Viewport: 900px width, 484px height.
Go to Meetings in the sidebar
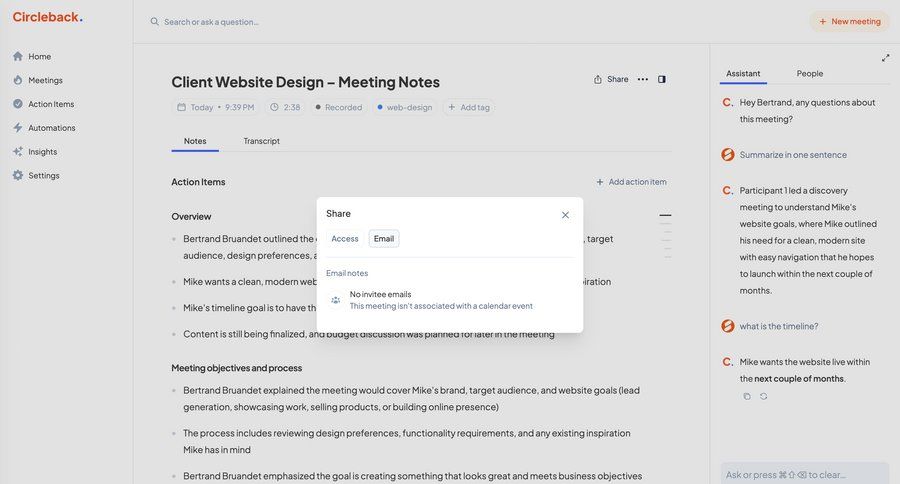coord(44,80)
